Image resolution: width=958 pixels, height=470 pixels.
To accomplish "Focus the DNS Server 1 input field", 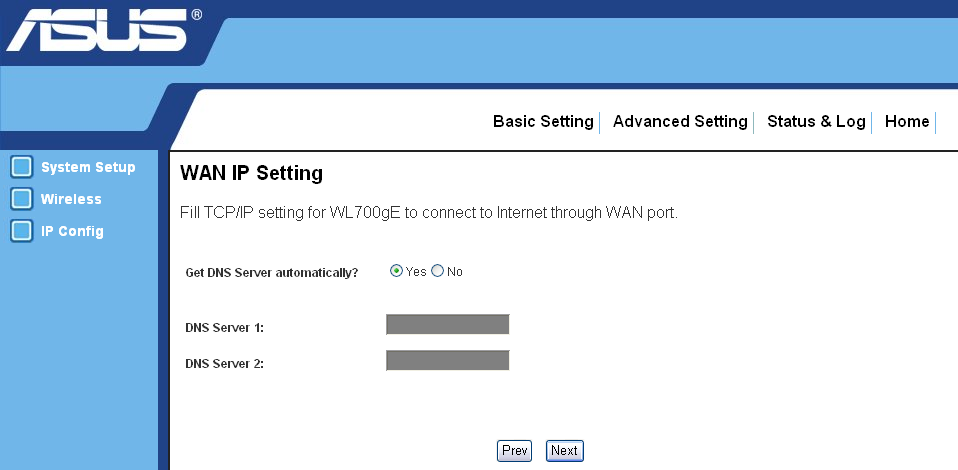I will tap(448, 325).
